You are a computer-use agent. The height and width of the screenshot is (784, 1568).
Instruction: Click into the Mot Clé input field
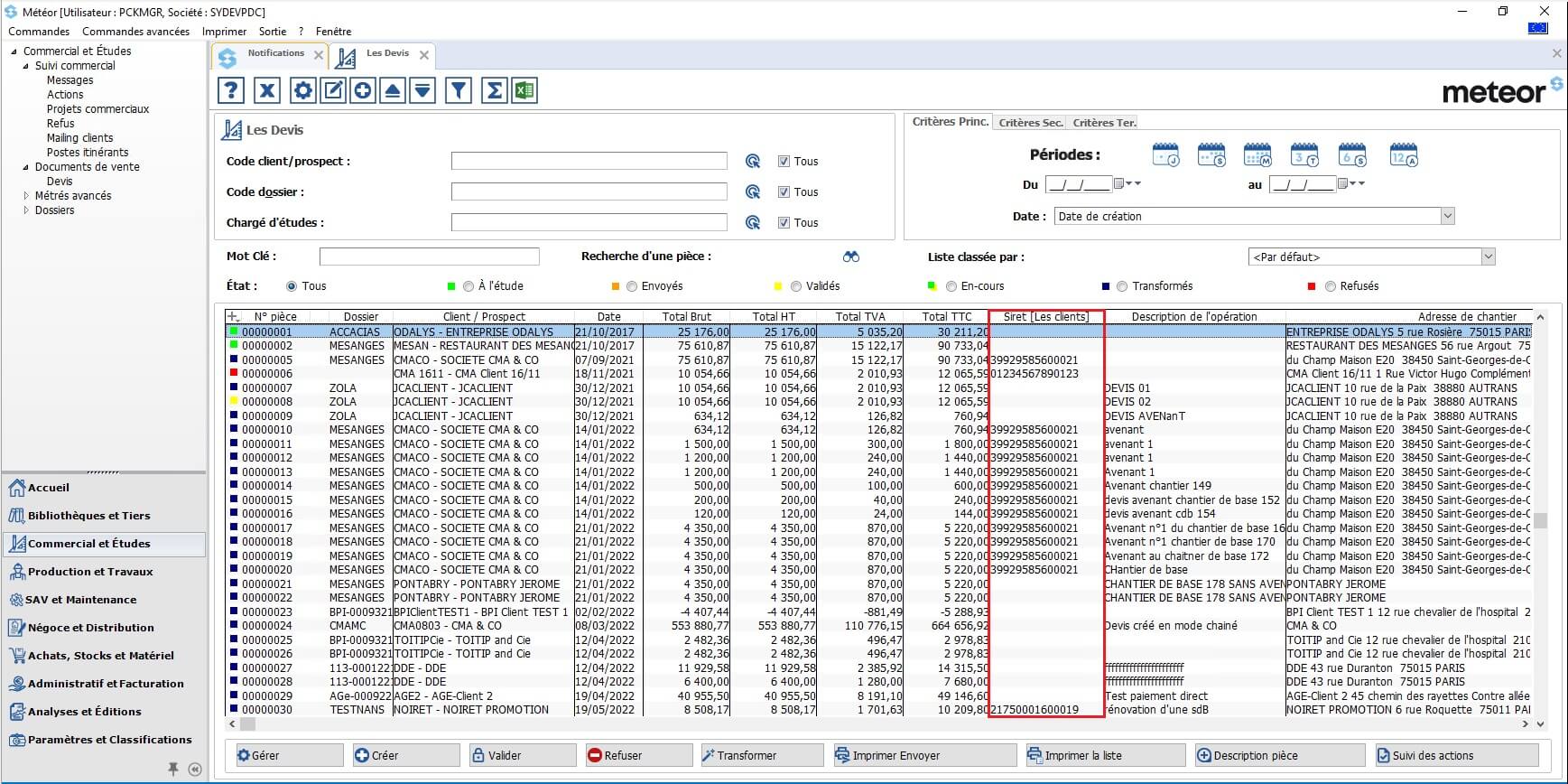[429, 257]
